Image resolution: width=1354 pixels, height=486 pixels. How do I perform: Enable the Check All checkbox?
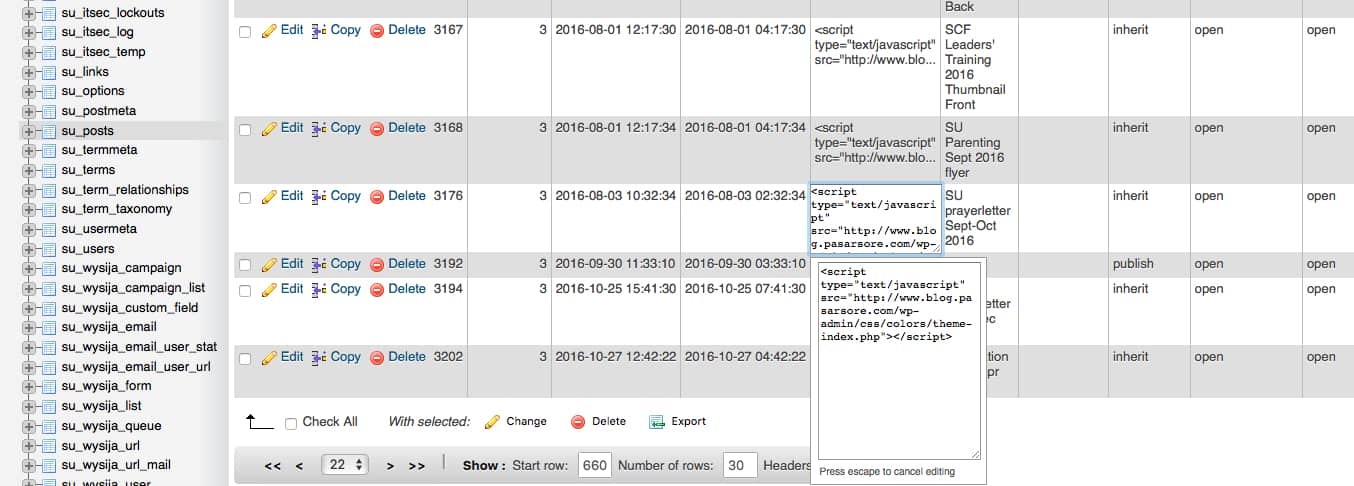tap(291, 423)
